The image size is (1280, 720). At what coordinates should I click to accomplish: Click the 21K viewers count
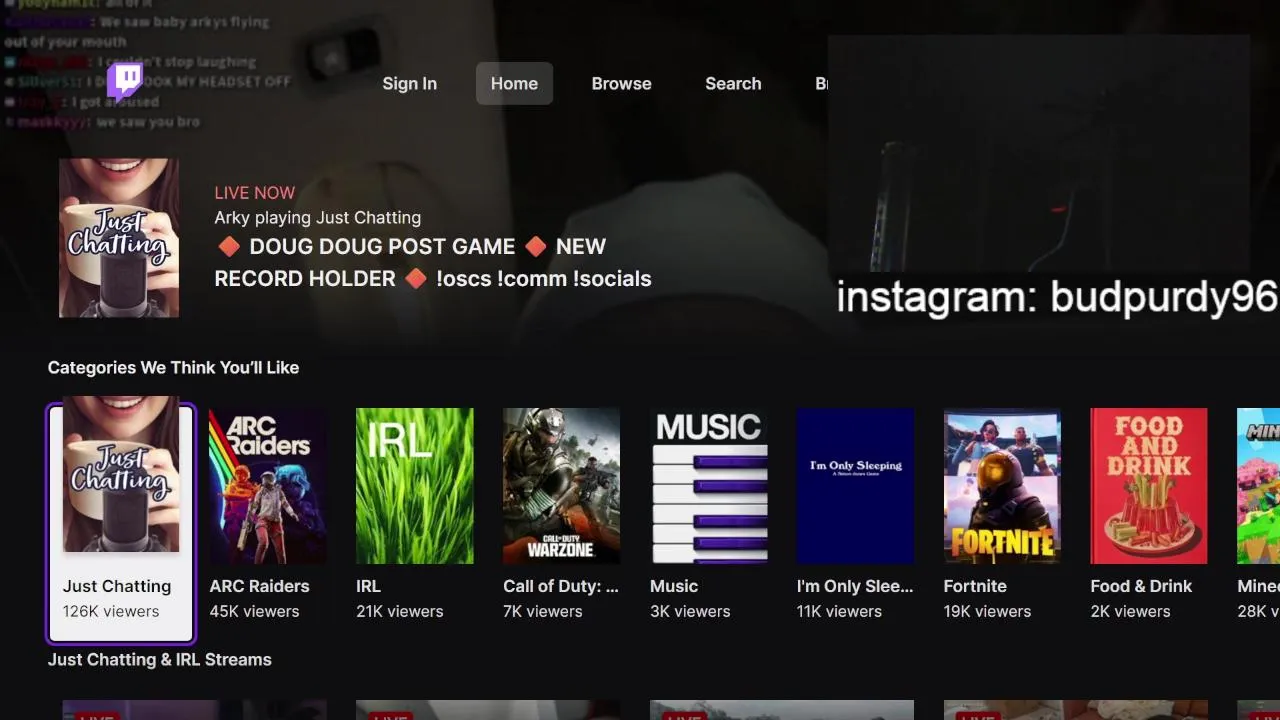(399, 611)
